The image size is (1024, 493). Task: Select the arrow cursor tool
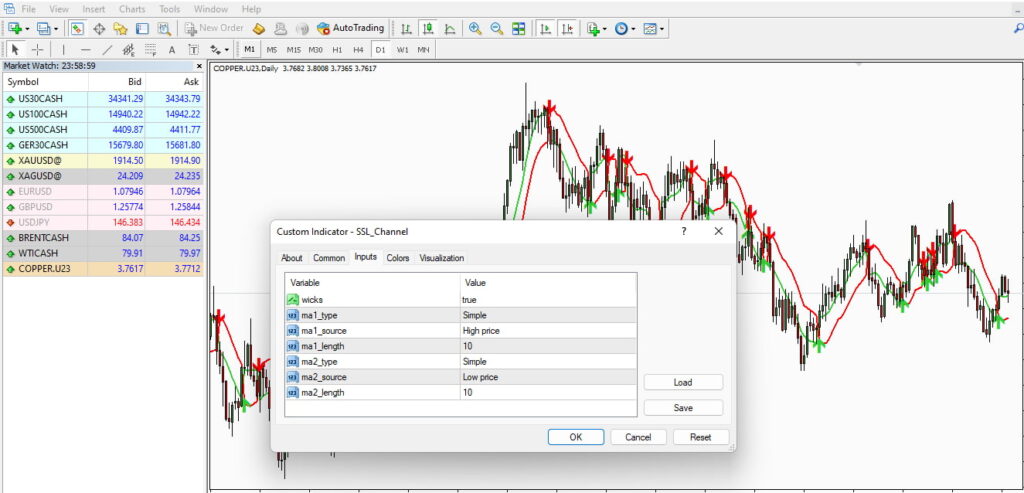pos(16,50)
